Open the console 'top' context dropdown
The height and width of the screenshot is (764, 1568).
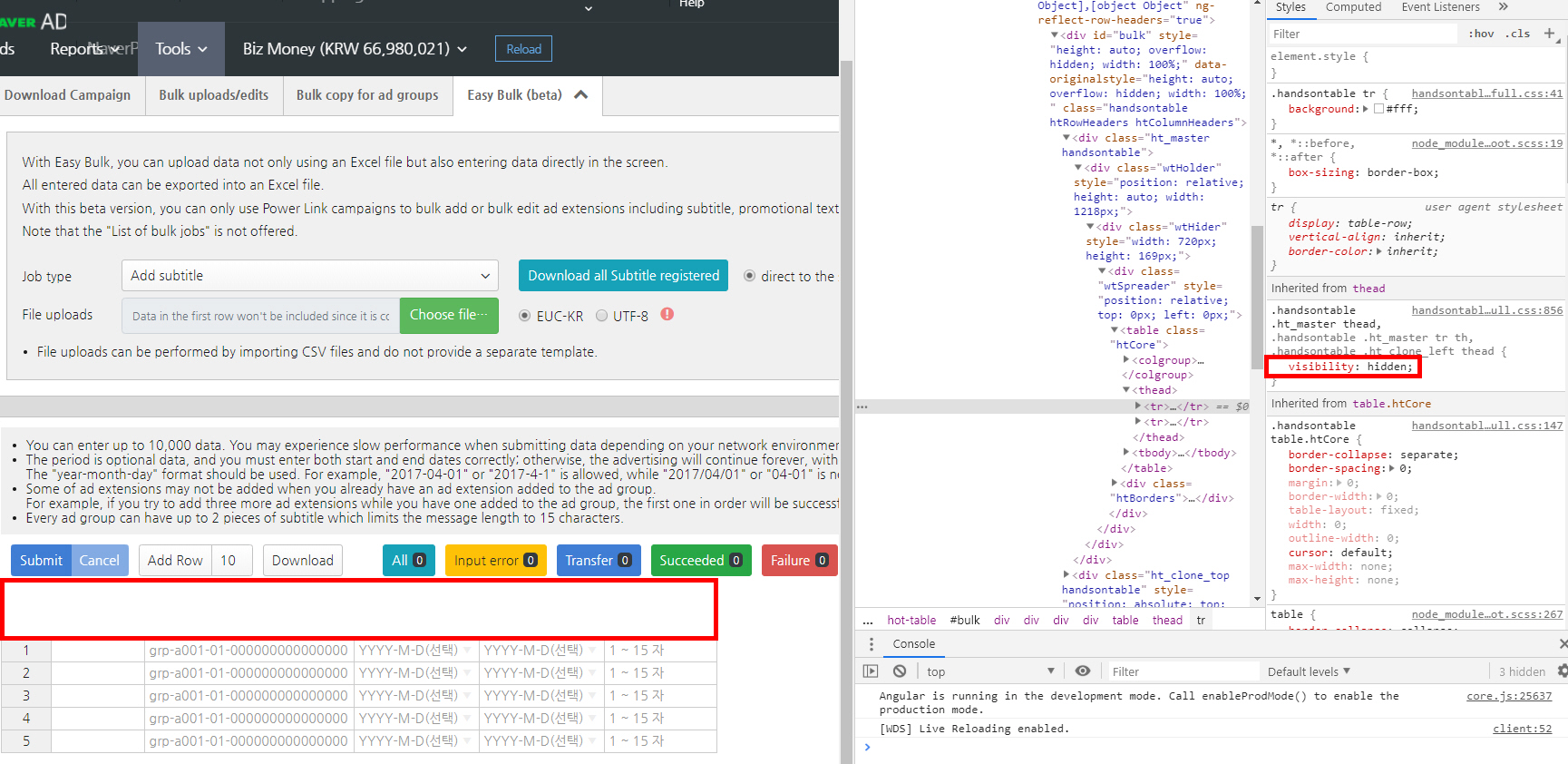pyautogui.click(x=990, y=671)
